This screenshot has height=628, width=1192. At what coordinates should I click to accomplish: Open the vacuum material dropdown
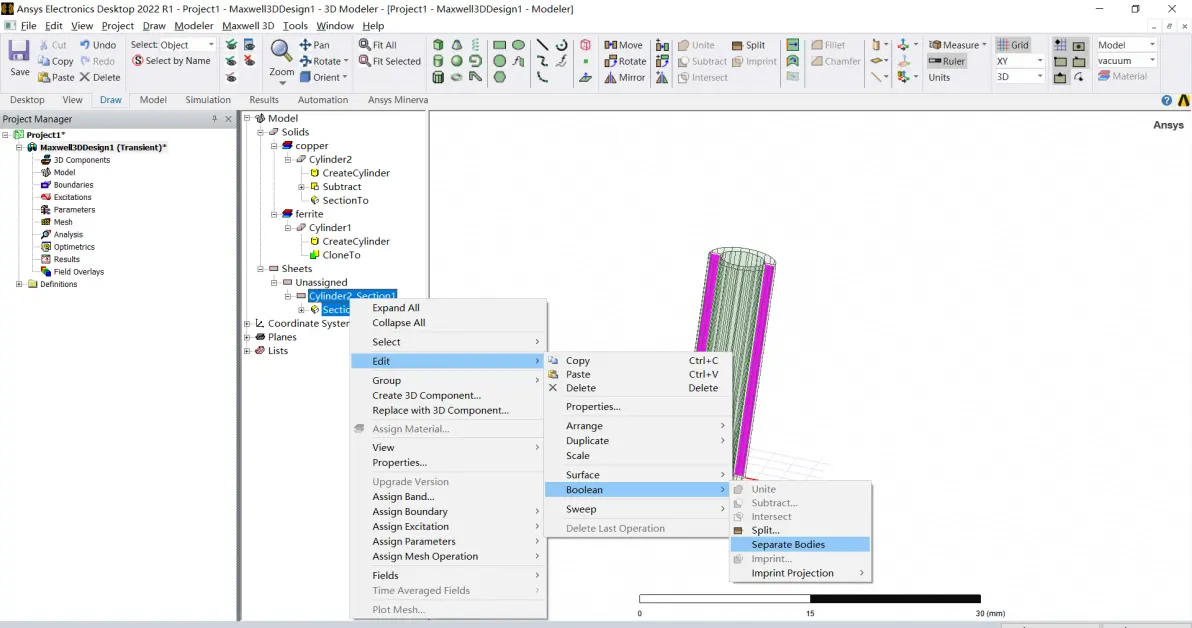coord(1152,61)
